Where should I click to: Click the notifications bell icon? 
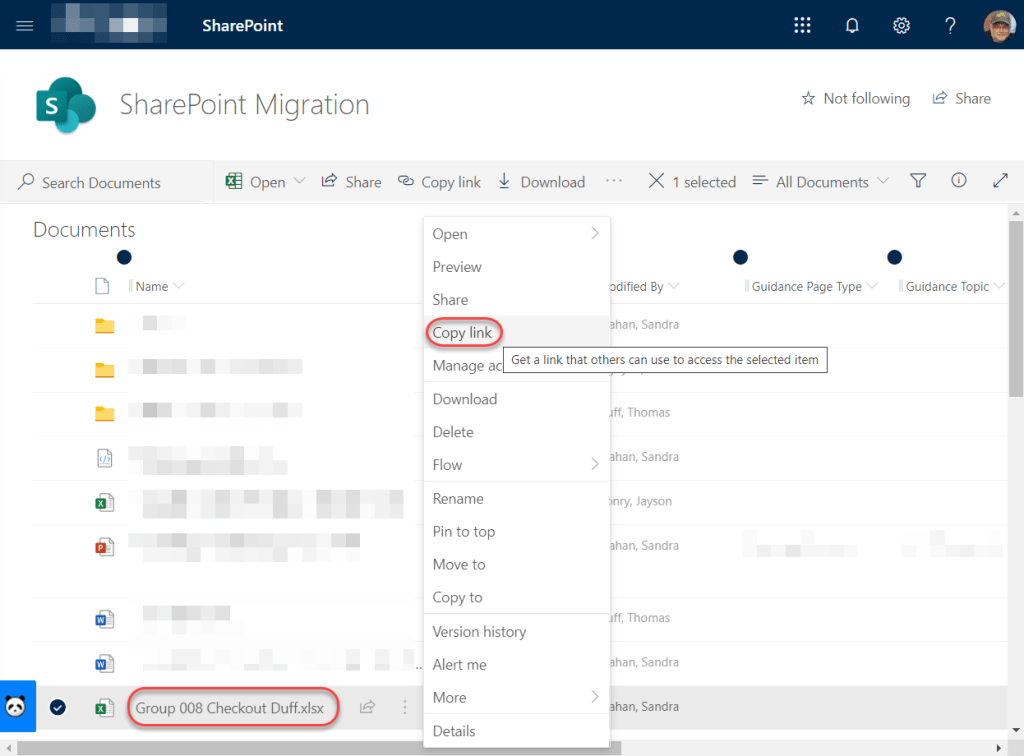click(x=851, y=25)
